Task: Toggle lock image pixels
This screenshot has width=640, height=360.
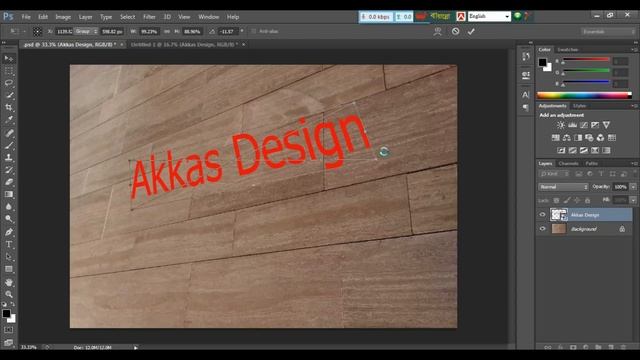Action: (567, 200)
